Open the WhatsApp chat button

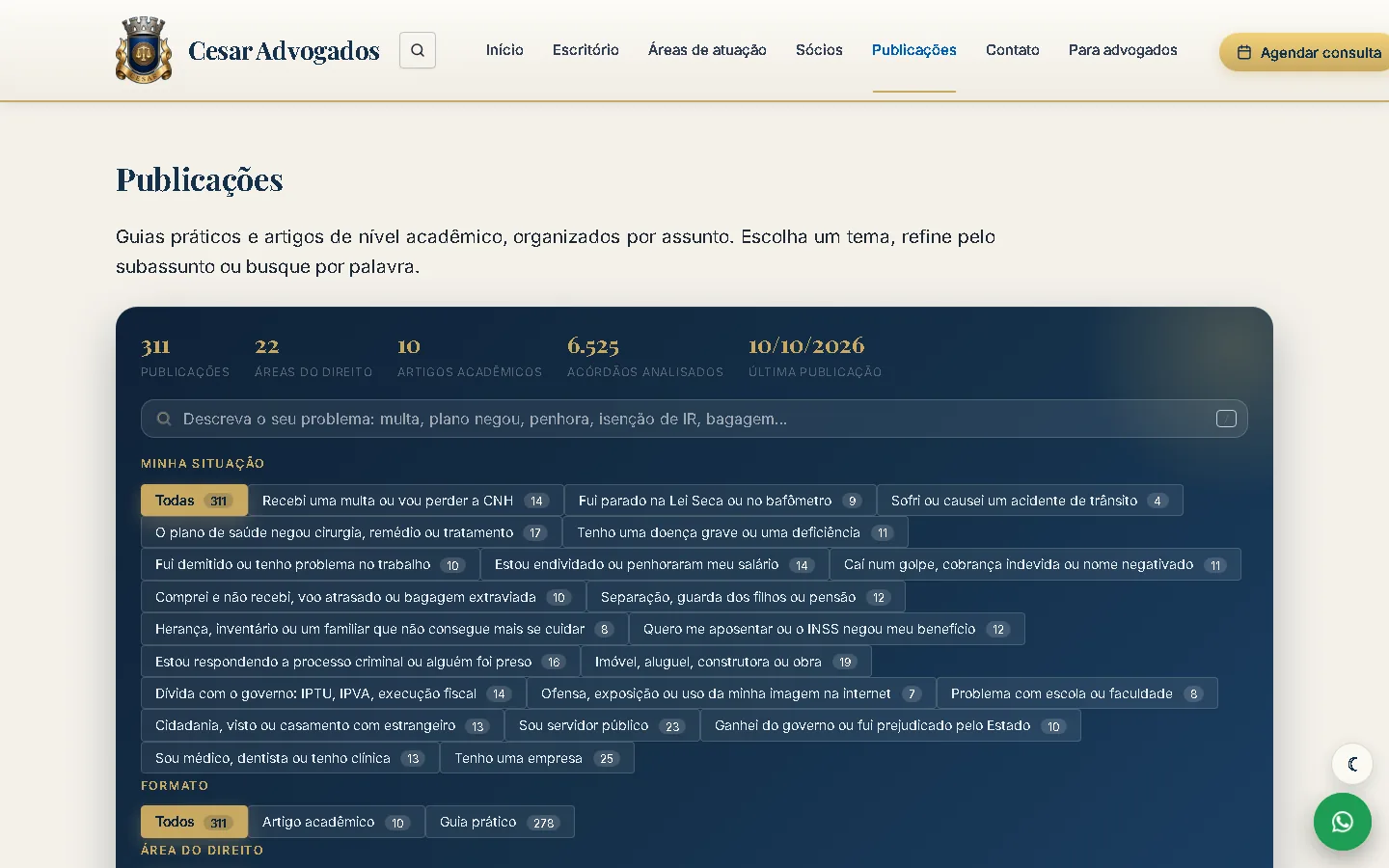(x=1342, y=822)
